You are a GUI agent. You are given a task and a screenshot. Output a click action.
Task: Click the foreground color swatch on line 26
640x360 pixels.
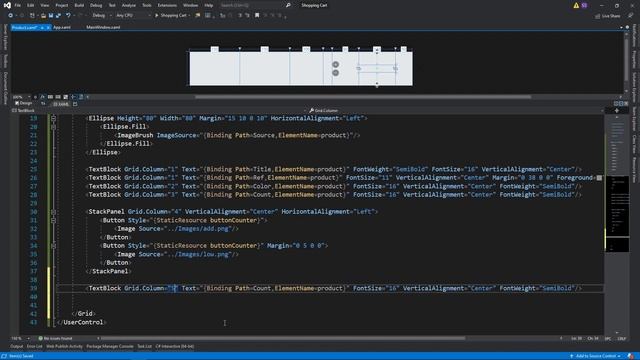tap(599, 178)
